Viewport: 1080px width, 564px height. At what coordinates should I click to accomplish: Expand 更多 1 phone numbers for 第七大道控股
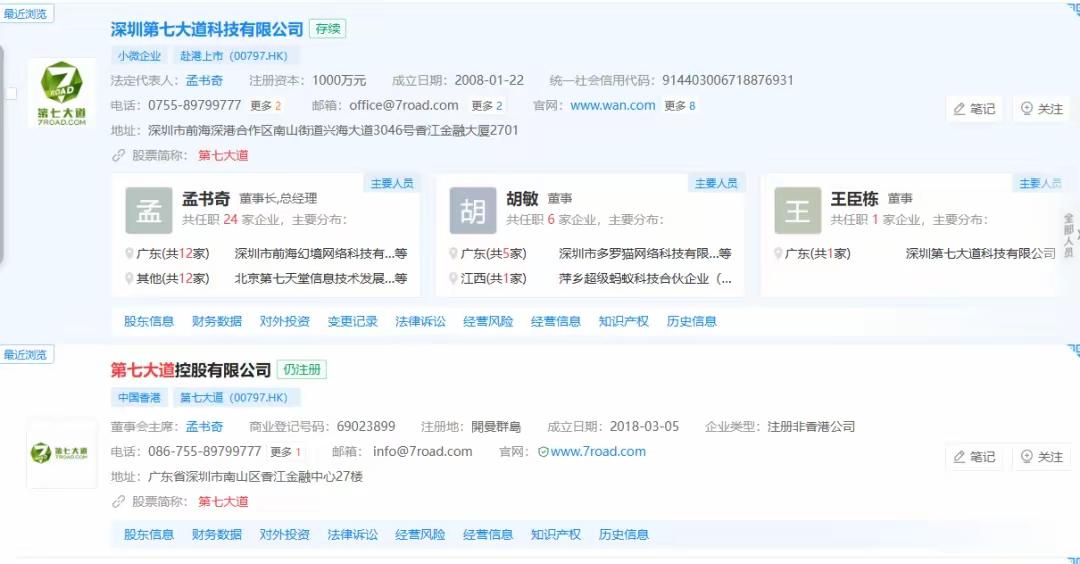(x=286, y=452)
